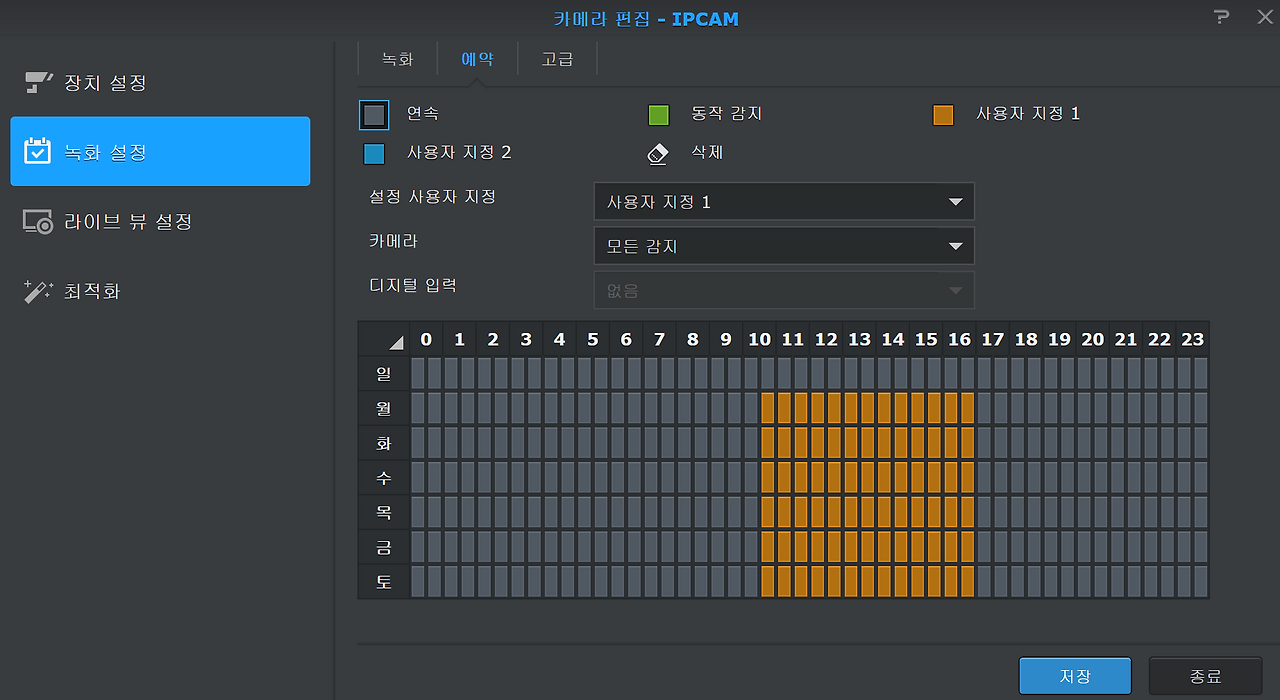Select the 라이브 뷰 설정 sidebar icon
The image size is (1280, 700).
38,221
